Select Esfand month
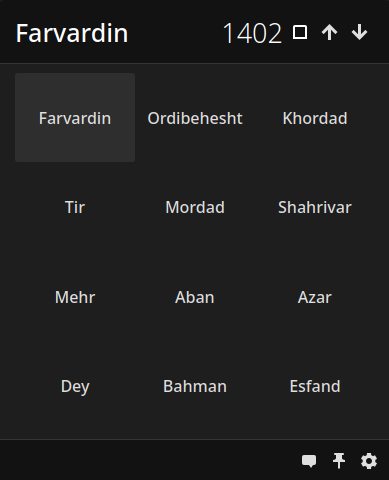The height and width of the screenshot is (480, 389). coord(315,386)
